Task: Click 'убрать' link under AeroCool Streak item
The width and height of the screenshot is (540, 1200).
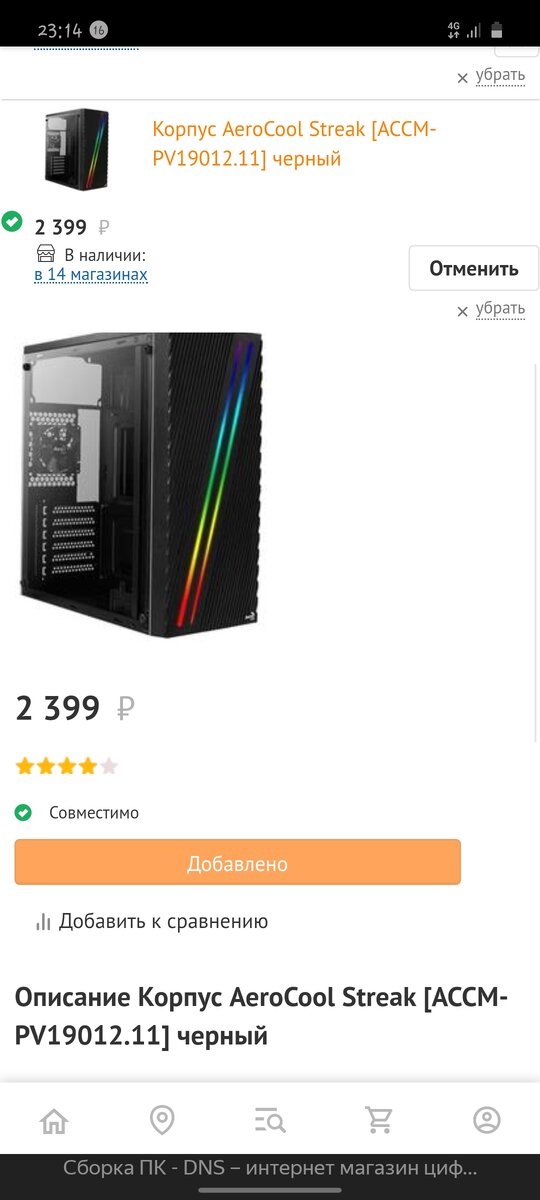Action: click(500, 308)
